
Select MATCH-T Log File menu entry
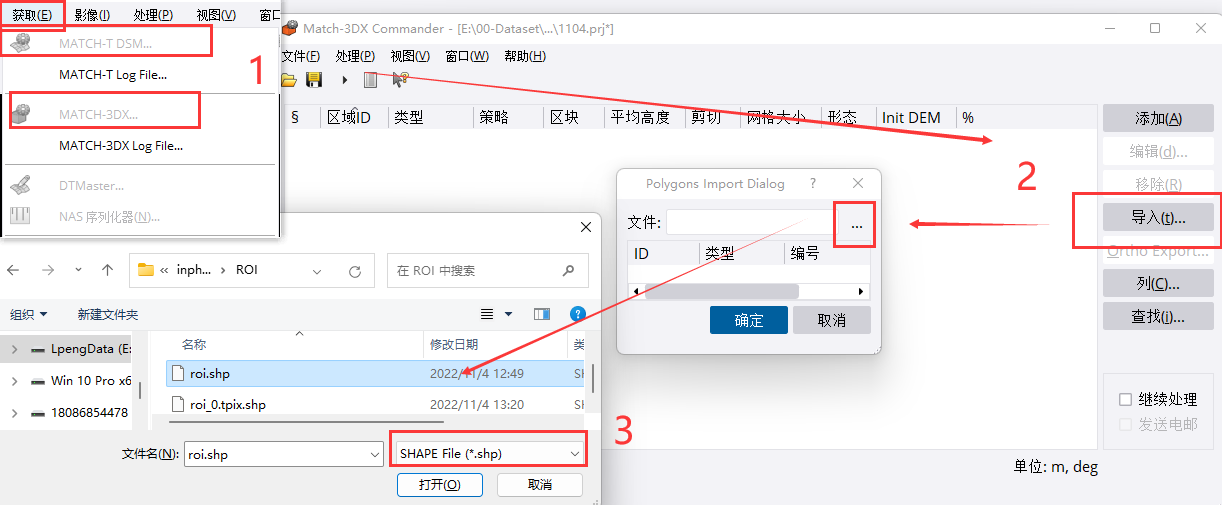pos(113,74)
